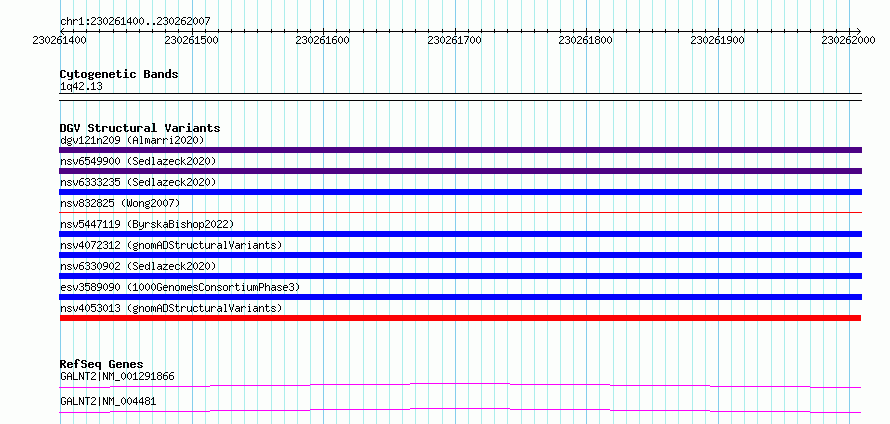Select the dgv121n209 purple variant bar
890x424 pixels.
[460, 150]
